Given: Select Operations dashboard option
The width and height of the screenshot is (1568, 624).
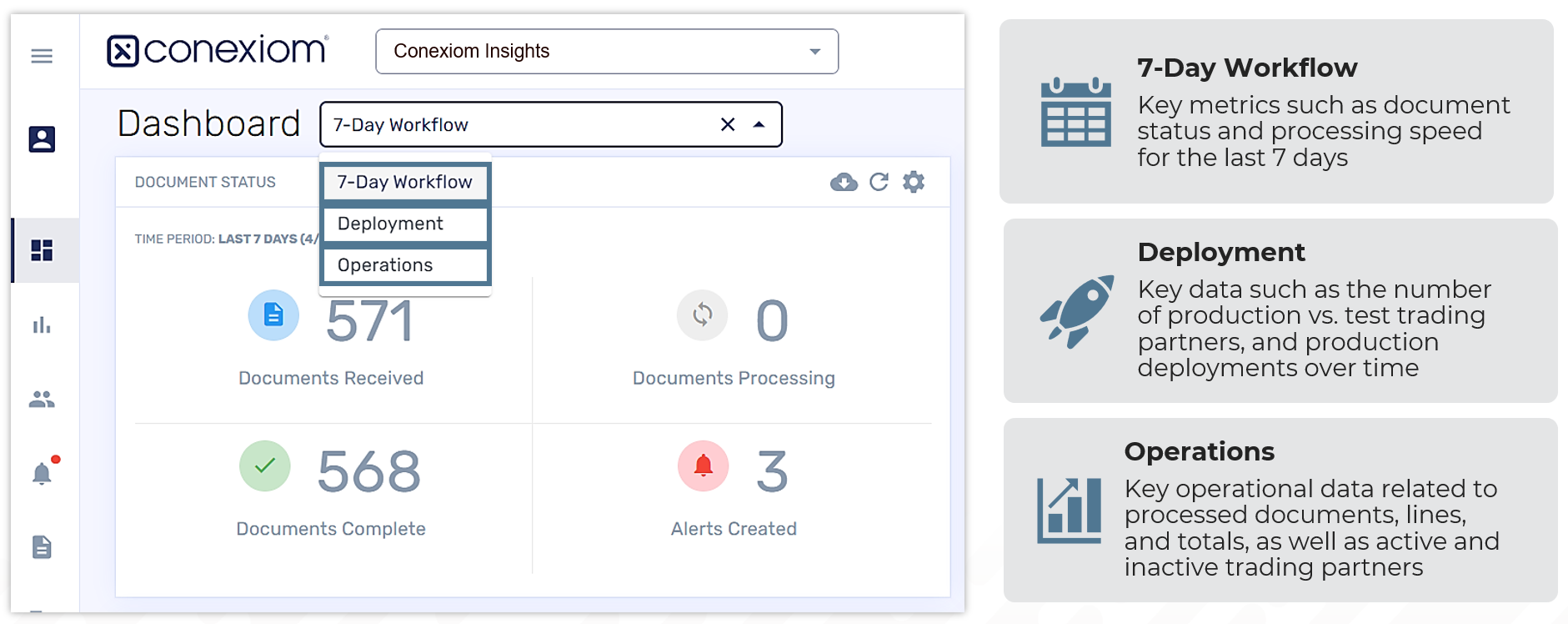Looking at the screenshot, I should point(405,265).
